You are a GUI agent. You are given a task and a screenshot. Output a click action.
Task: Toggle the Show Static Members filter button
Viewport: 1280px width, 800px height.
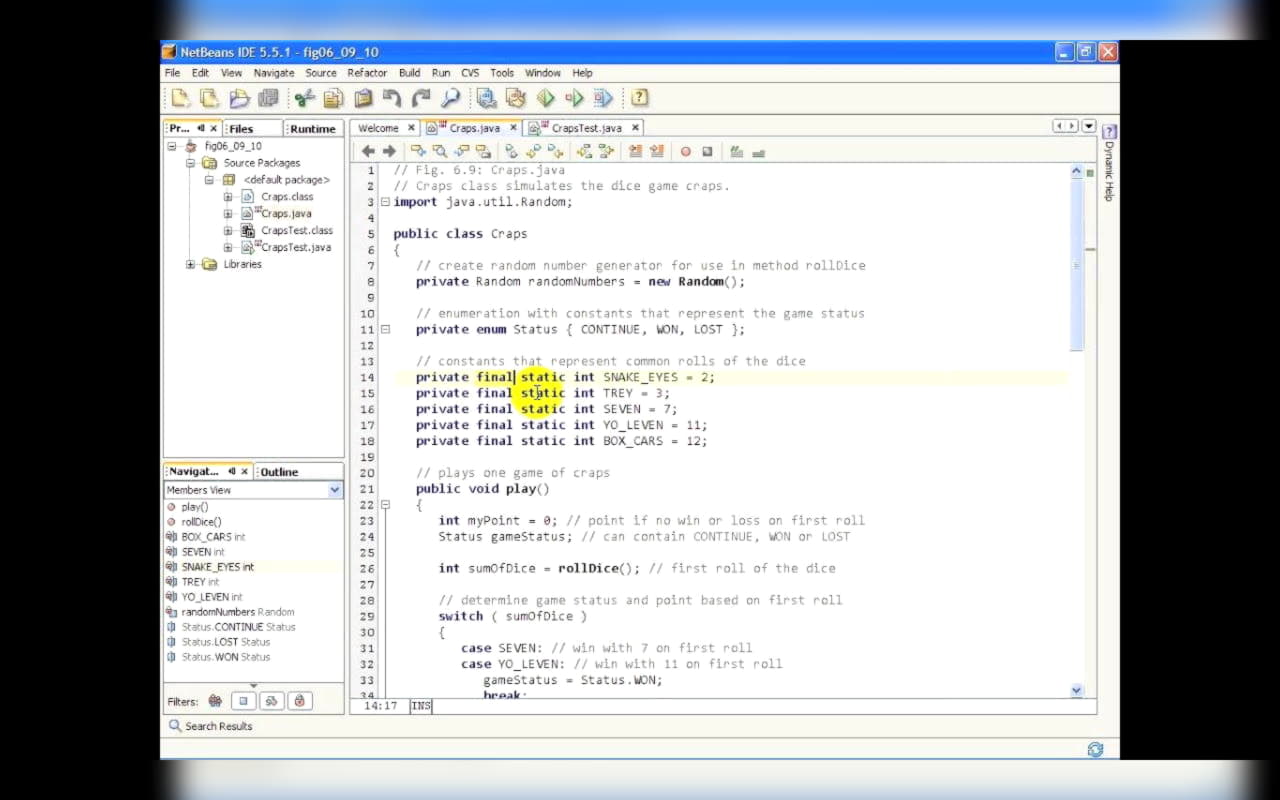[272, 701]
